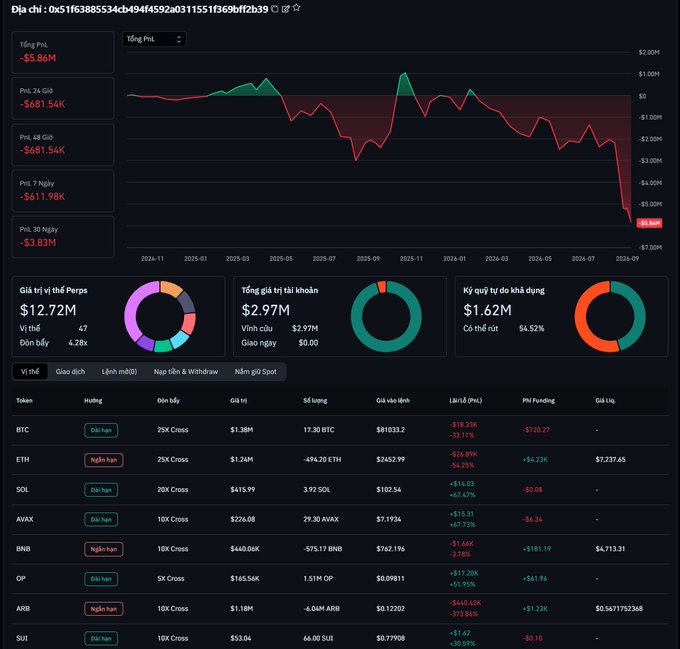Click the AVAX Dài hạn badge
The height and width of the screenshot is (649, 680).
(x=101, y=519)
